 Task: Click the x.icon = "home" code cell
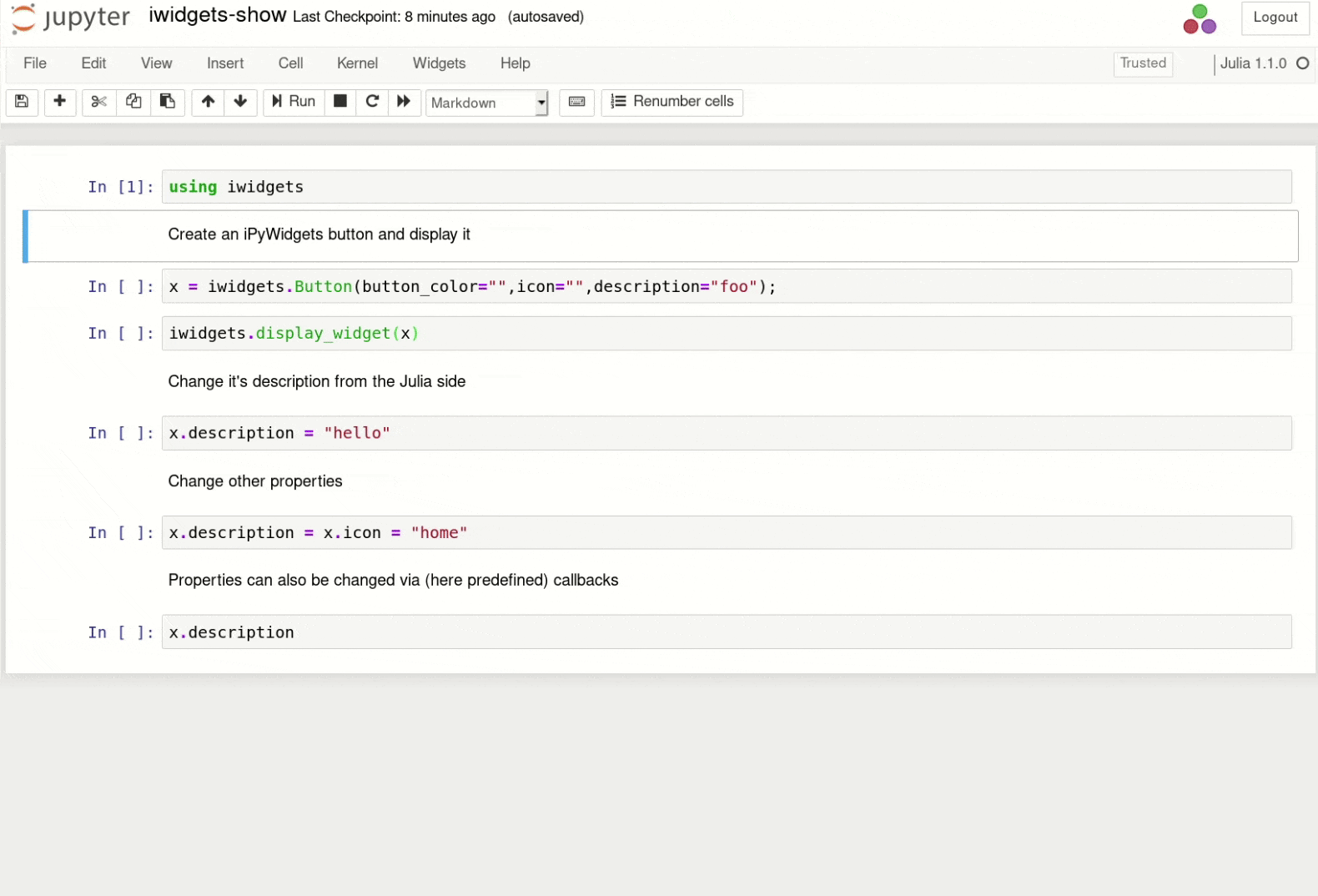click(x=727, y=532)
